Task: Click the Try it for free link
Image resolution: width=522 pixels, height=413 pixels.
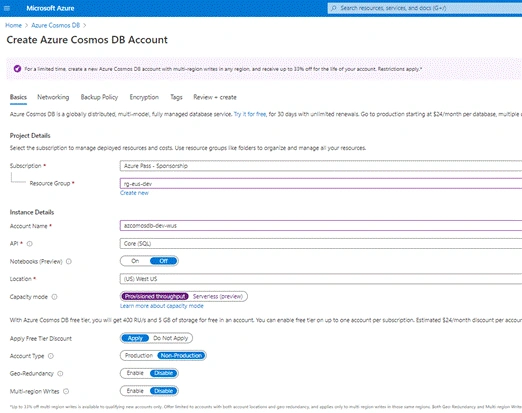Action: point(250,114)
